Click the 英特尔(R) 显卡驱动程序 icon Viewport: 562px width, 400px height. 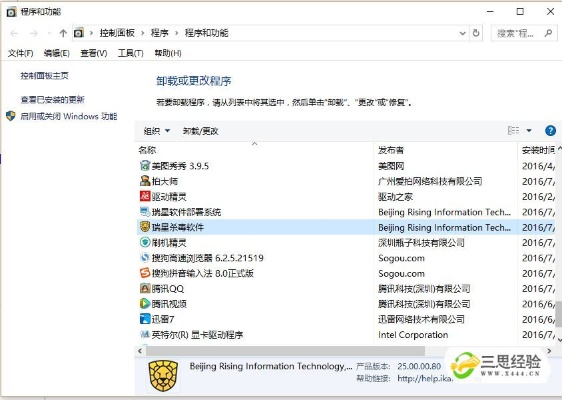point(145,334)
